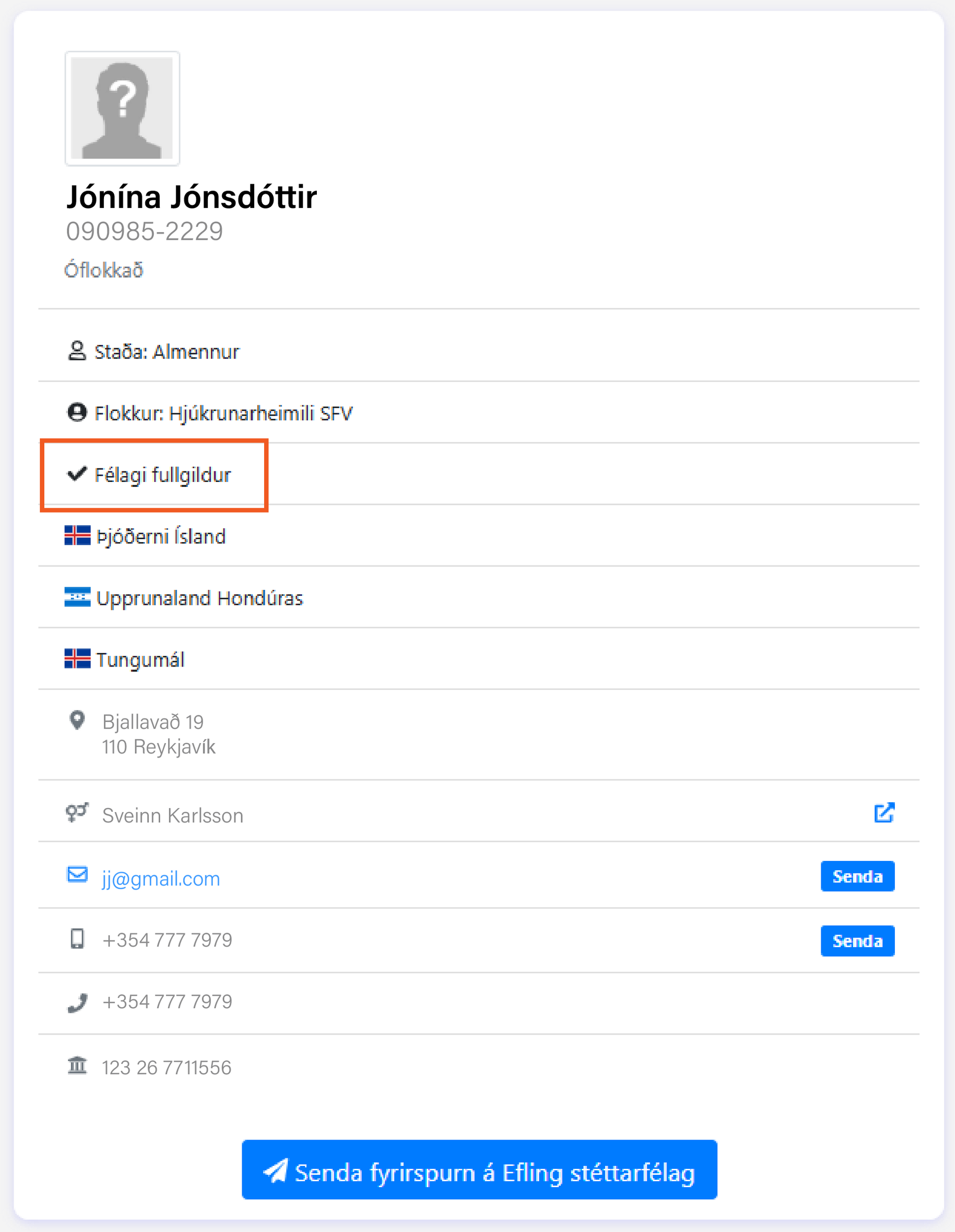Click the Iceland flag beside Tungumál
Image resolution: width=955 pixels, height=1232 pixels.
pos(77,659)
